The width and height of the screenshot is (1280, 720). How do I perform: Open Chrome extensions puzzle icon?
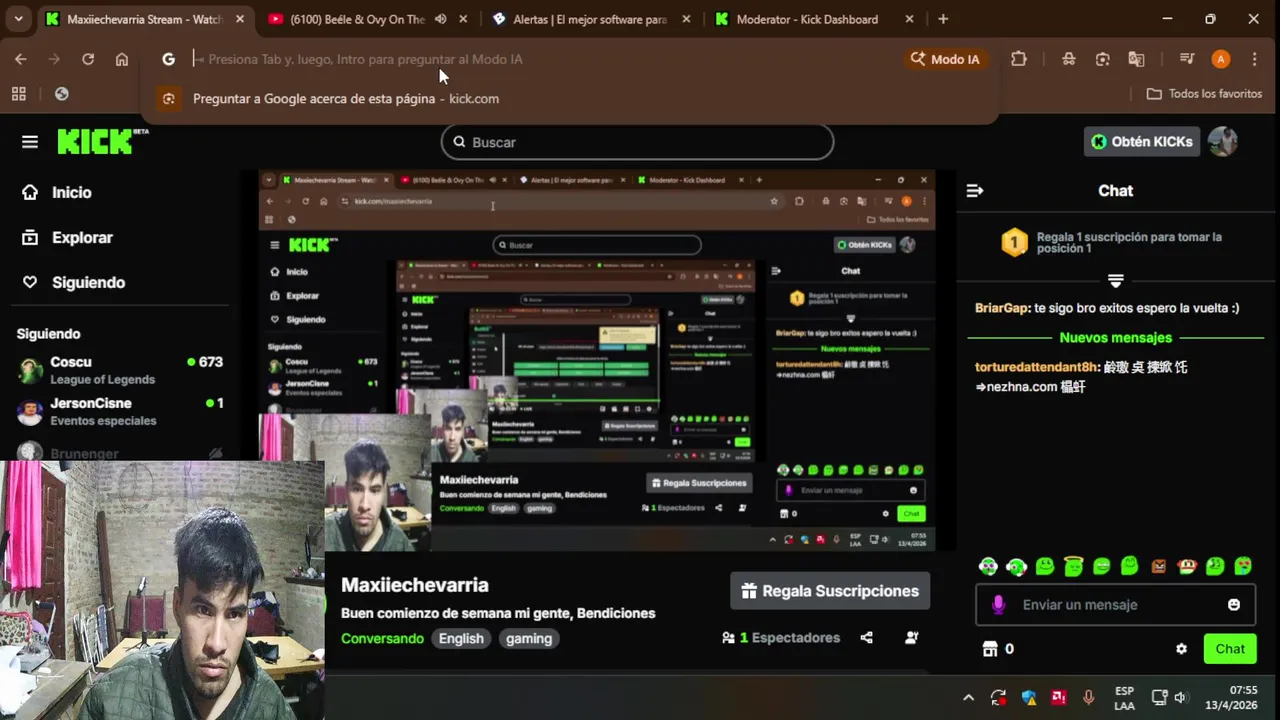pos(1019,59)
